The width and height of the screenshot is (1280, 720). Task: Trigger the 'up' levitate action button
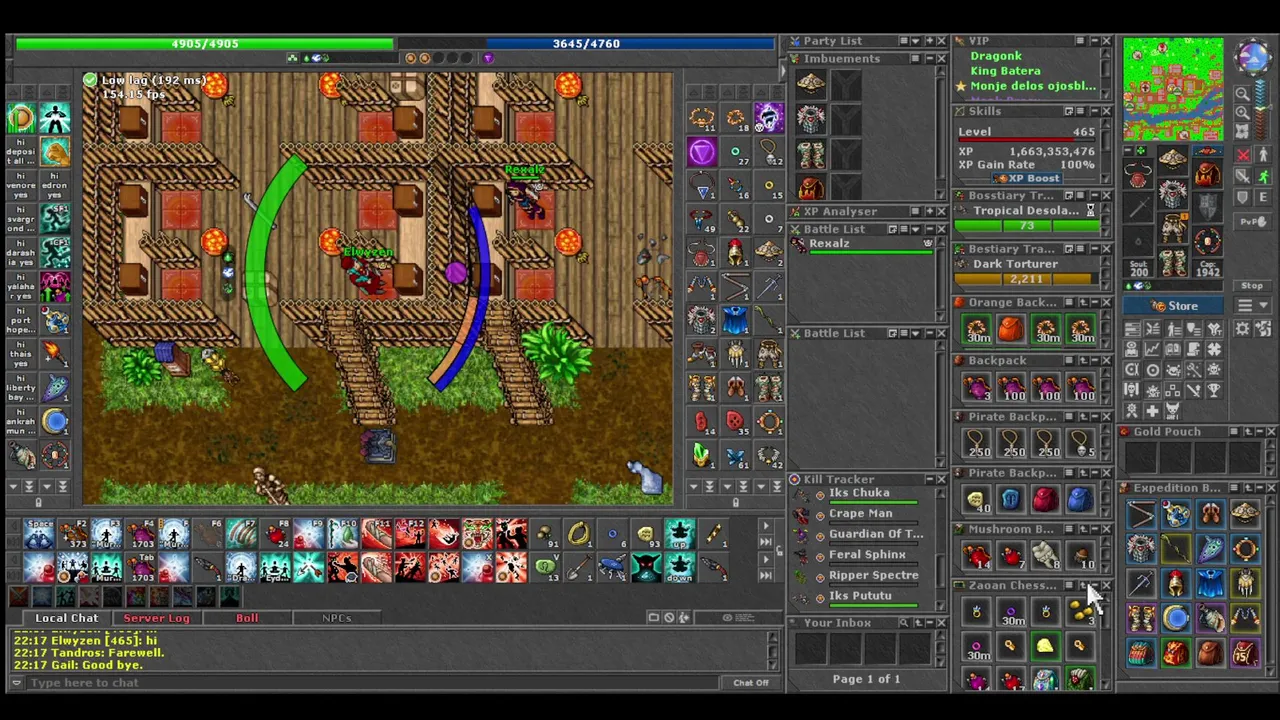tap(680, 535)
